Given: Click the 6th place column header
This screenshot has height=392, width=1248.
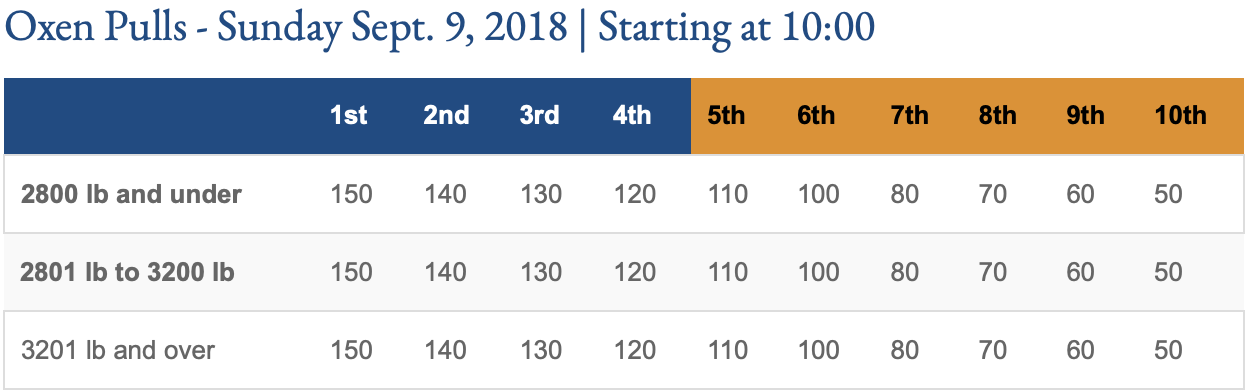Looking at the screenshot, I should 816,116.
